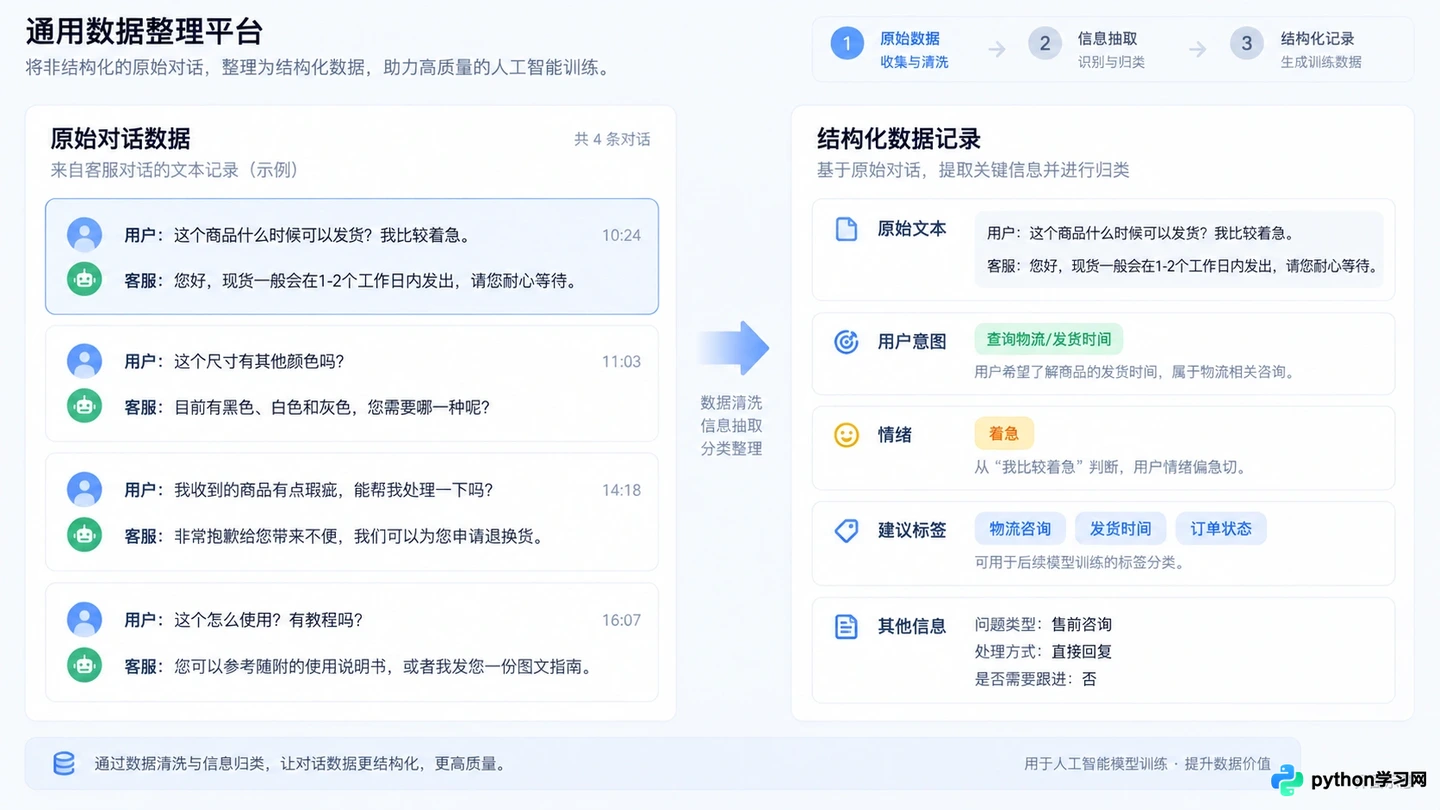Click the 情绪 smiley face icon
Viewport: 1440px width, 810px height.
[846, 435]
